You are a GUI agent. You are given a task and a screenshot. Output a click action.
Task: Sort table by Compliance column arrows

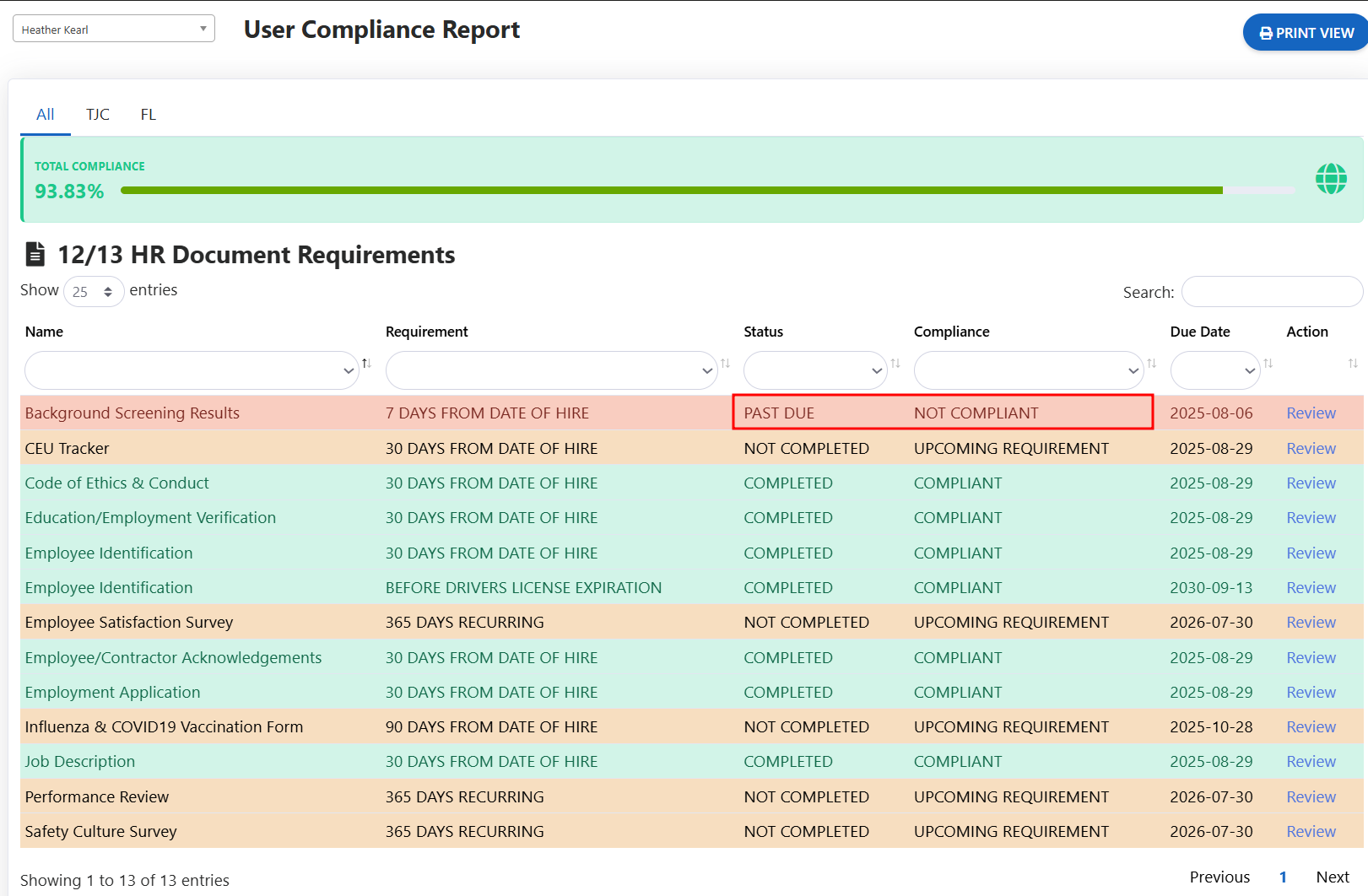tap(1151, 364)
